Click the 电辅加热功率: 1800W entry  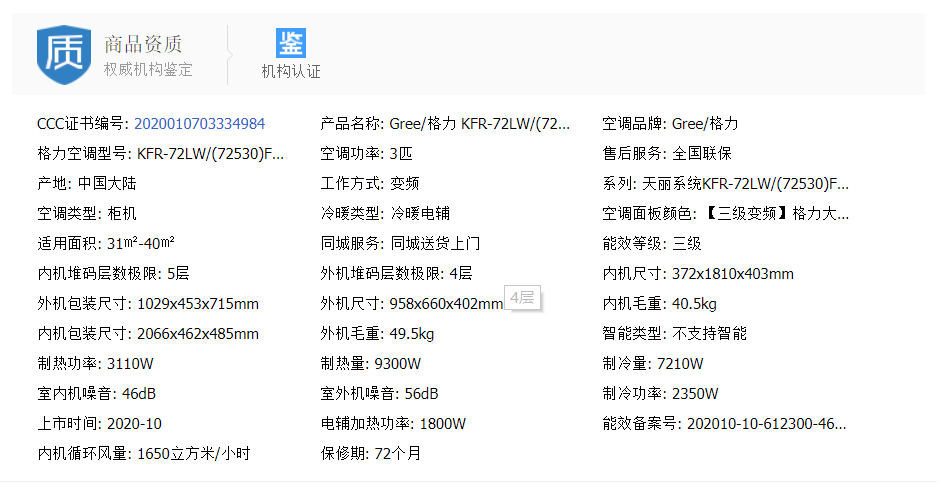tap(393, 423)
